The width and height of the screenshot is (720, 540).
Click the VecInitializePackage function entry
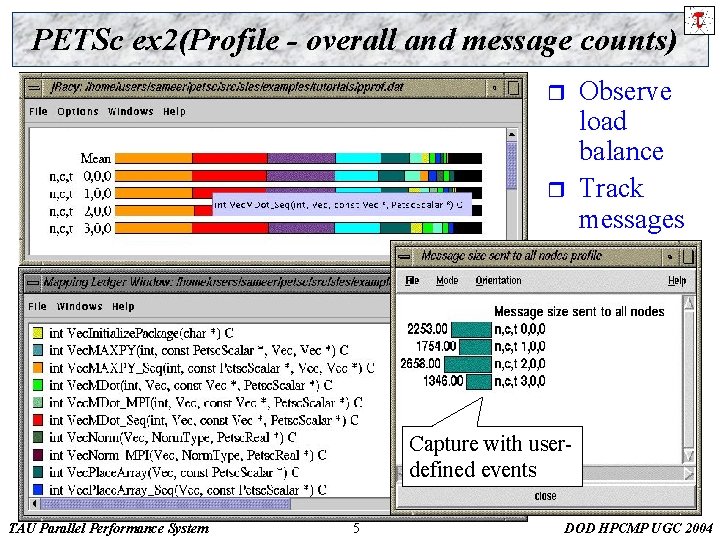[141, 333]
